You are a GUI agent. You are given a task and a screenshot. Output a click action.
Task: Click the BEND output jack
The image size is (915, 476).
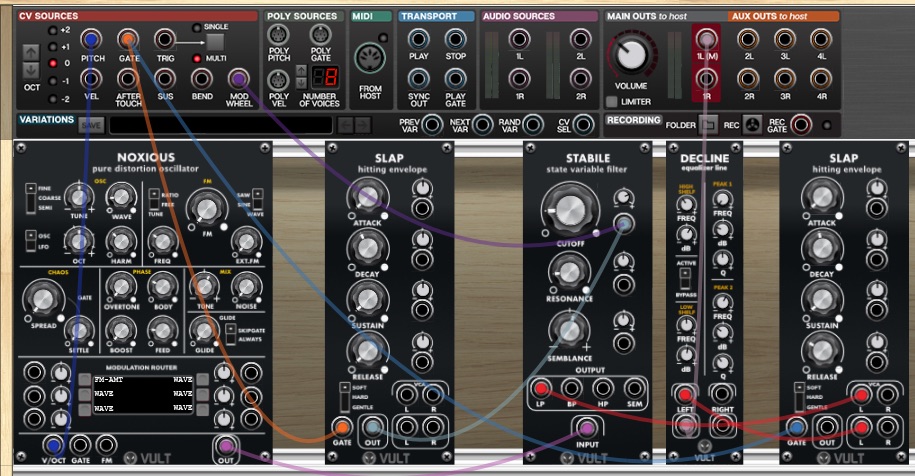(201, 78)
